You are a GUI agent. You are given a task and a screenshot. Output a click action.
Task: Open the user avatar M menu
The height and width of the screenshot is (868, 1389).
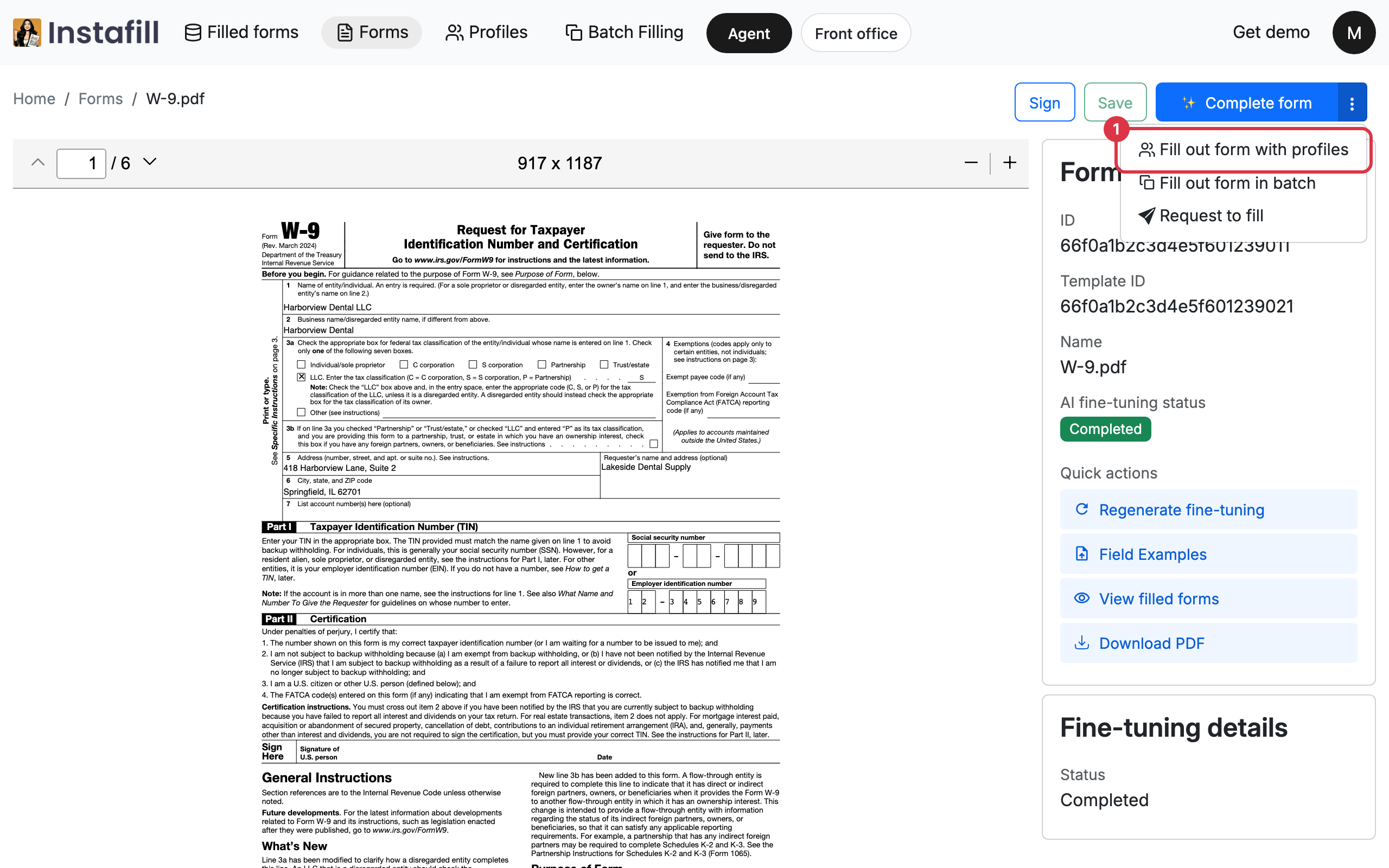coord(1353,33)
